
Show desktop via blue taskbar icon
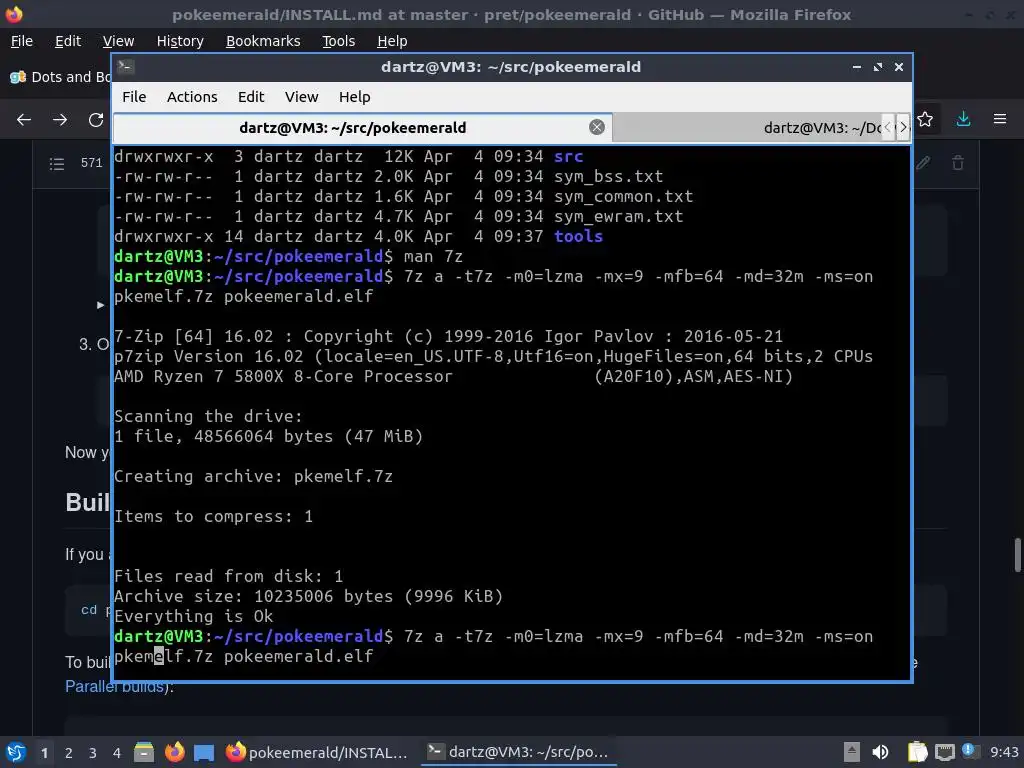click(x=204, y=752)
